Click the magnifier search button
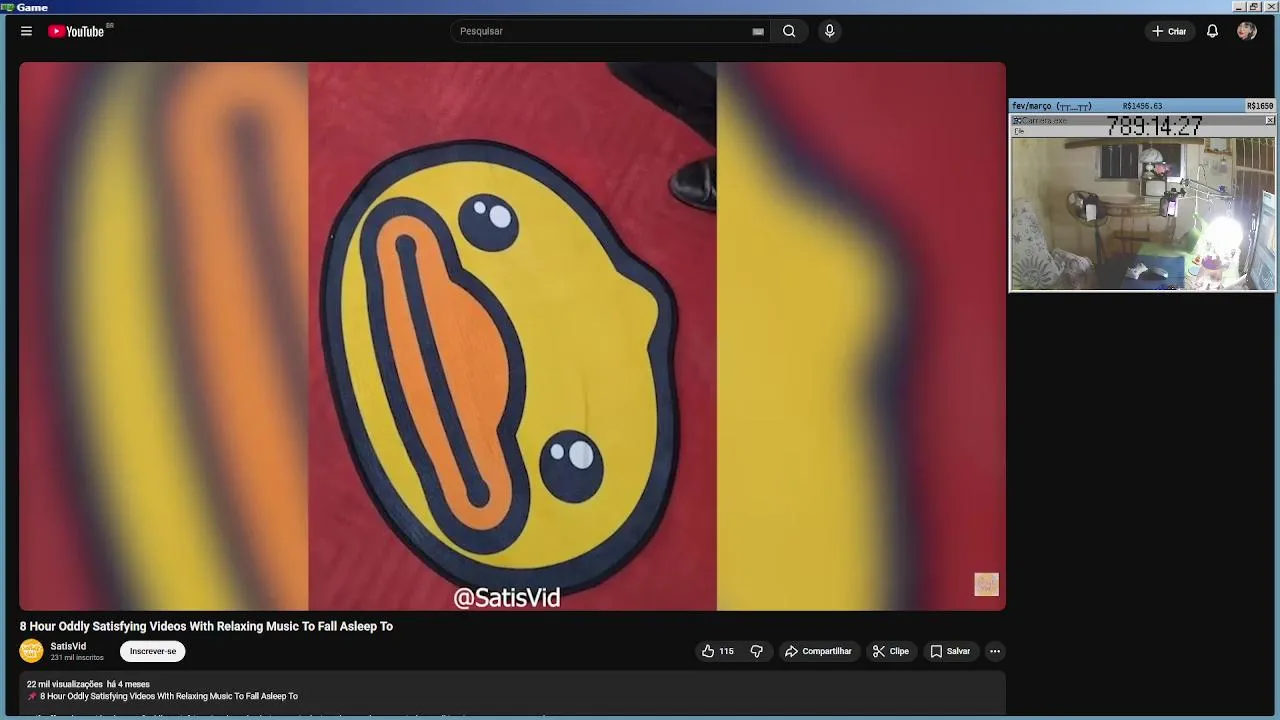Viewport: 1280px width, 720px height. [789, 31]
